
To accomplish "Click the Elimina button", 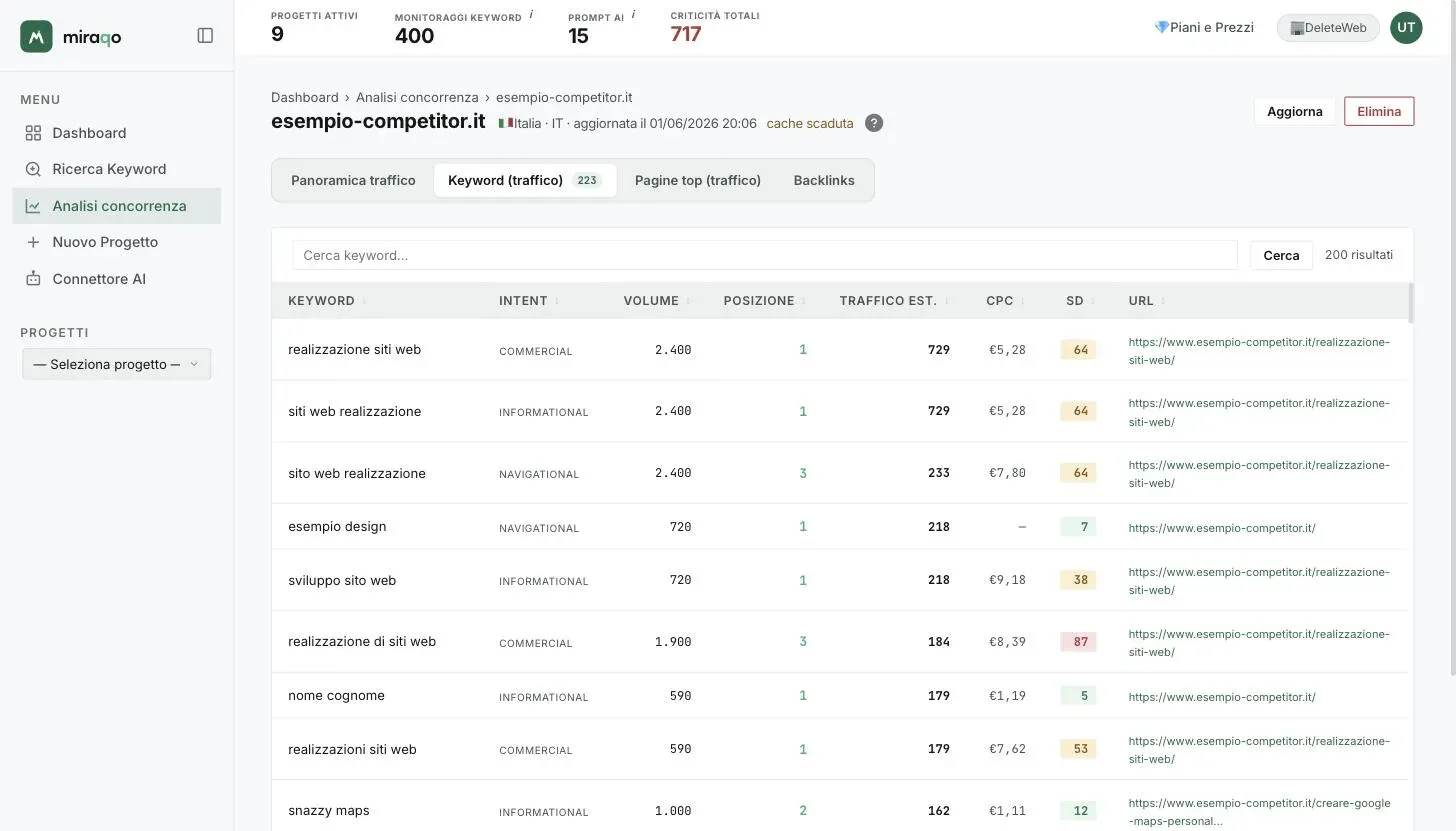I will pos(1379,111).
